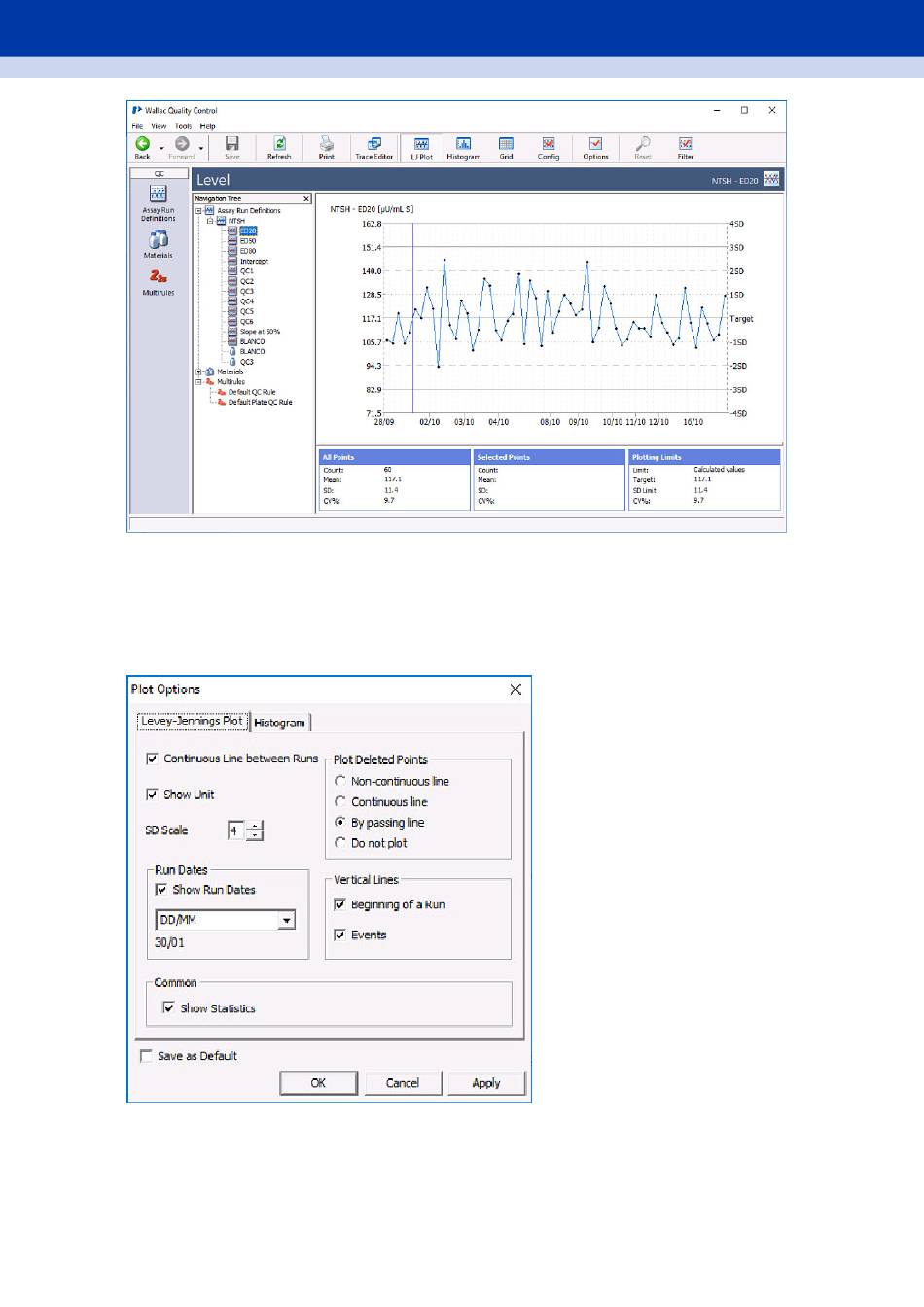Click the Print toolbar icon

[x=327, y=147]
